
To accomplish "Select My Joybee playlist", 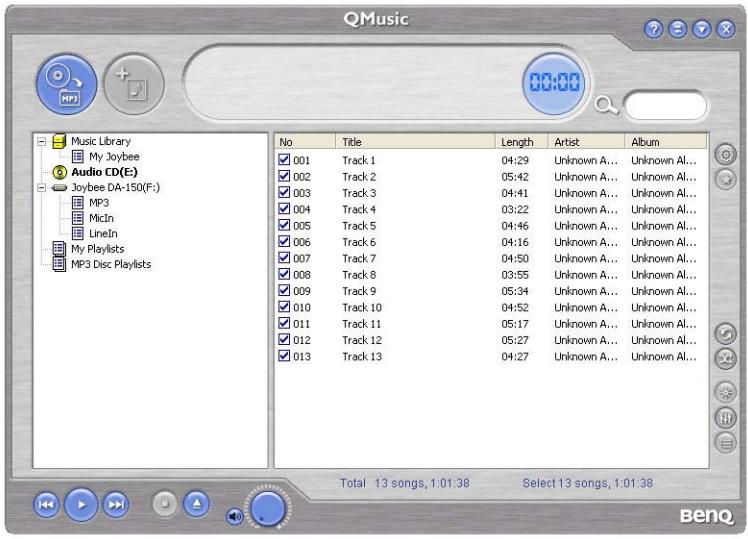I will (114, 156).
